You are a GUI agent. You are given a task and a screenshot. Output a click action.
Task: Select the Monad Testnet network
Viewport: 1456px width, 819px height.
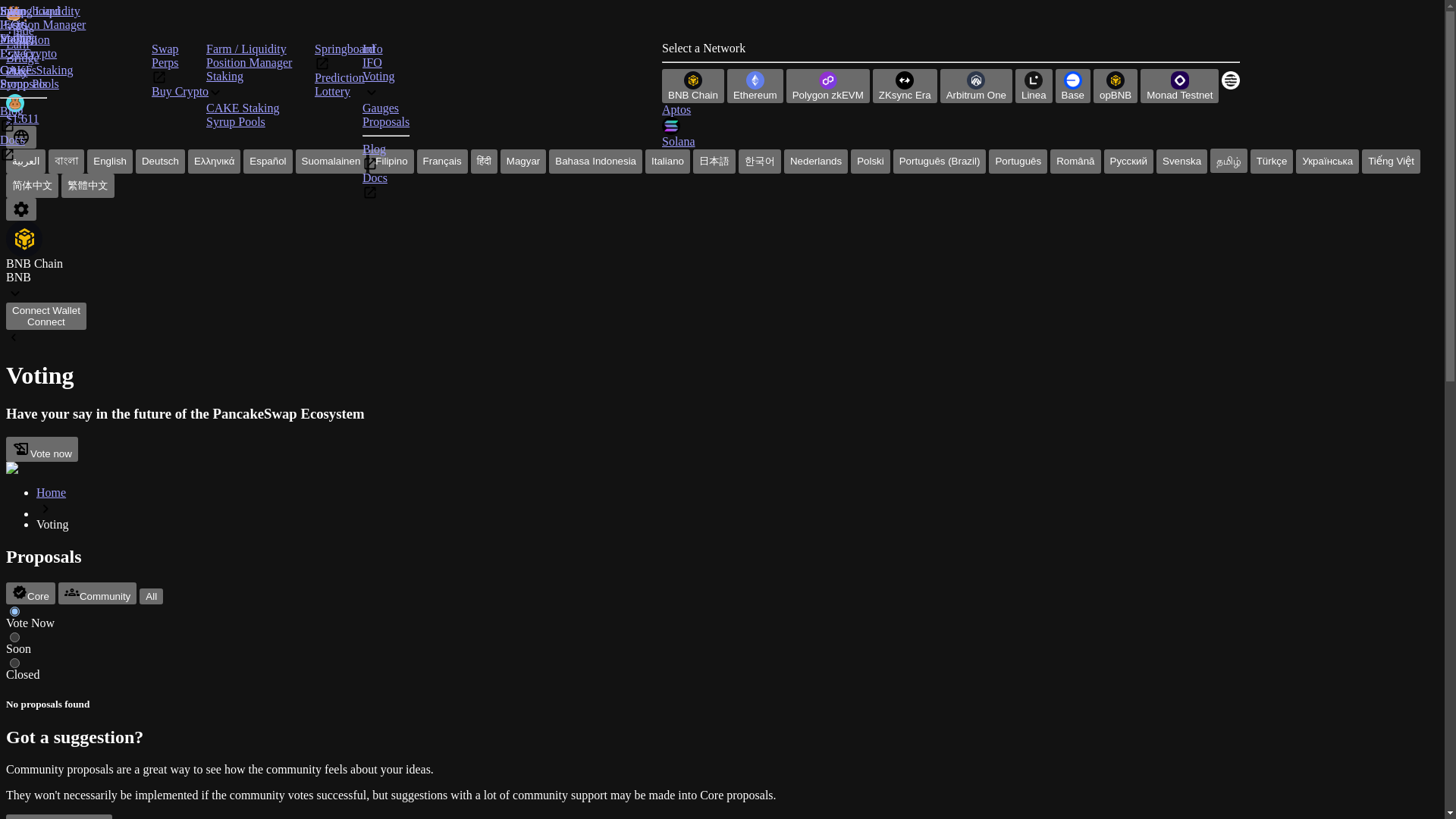click(x=1178, y=86)
